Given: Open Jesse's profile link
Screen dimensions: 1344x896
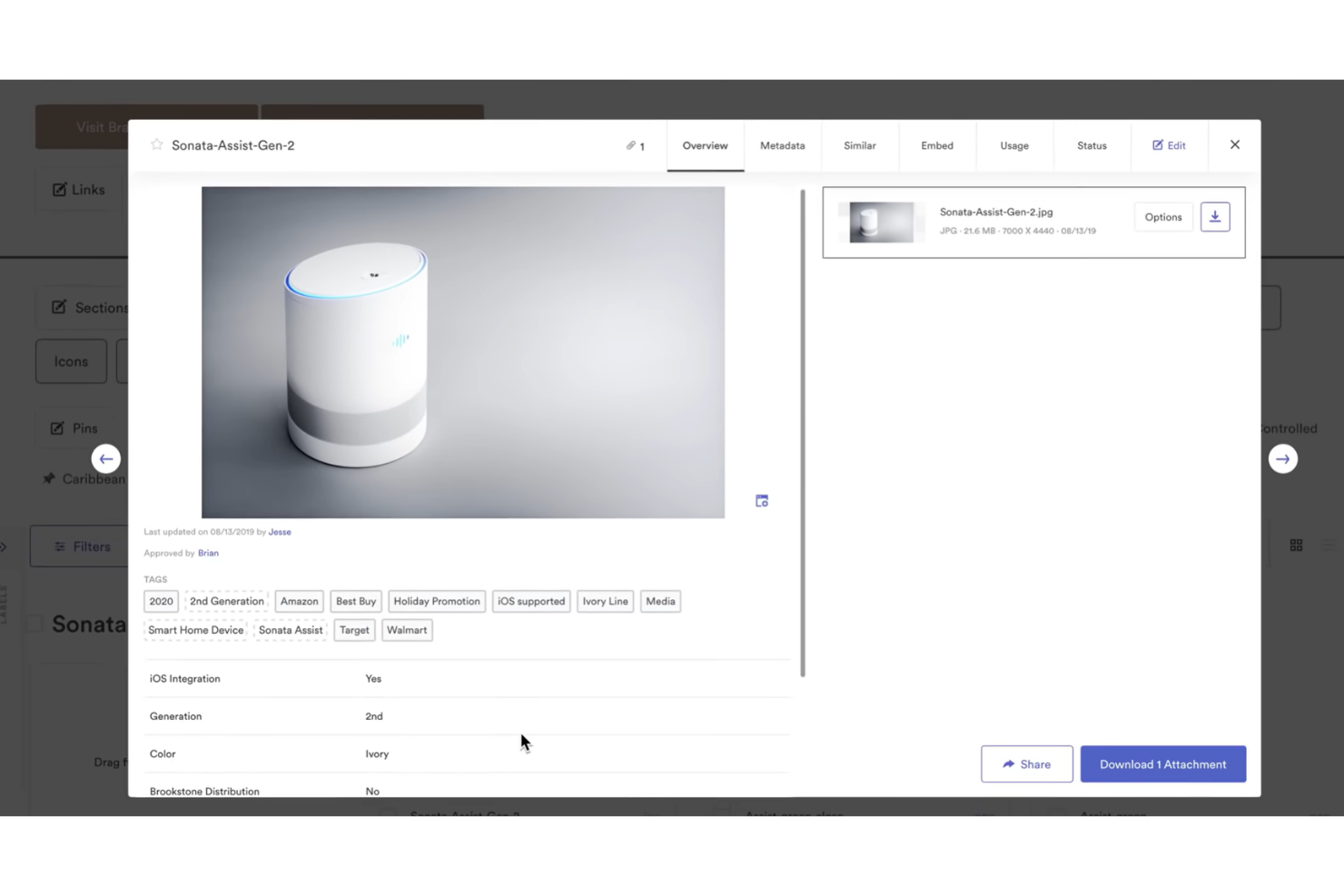Looking at the screenshot, I should coord(280,531).
